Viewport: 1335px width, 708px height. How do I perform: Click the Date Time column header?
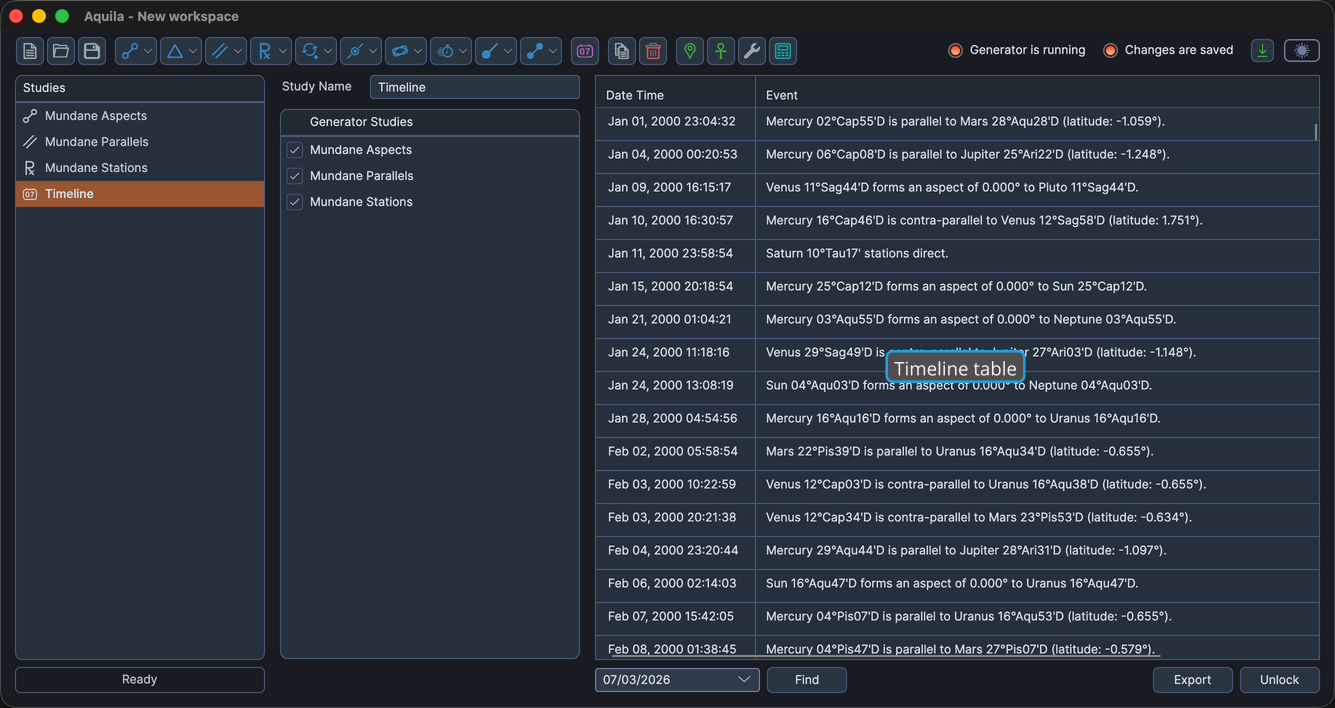click(x=675, y=95)
